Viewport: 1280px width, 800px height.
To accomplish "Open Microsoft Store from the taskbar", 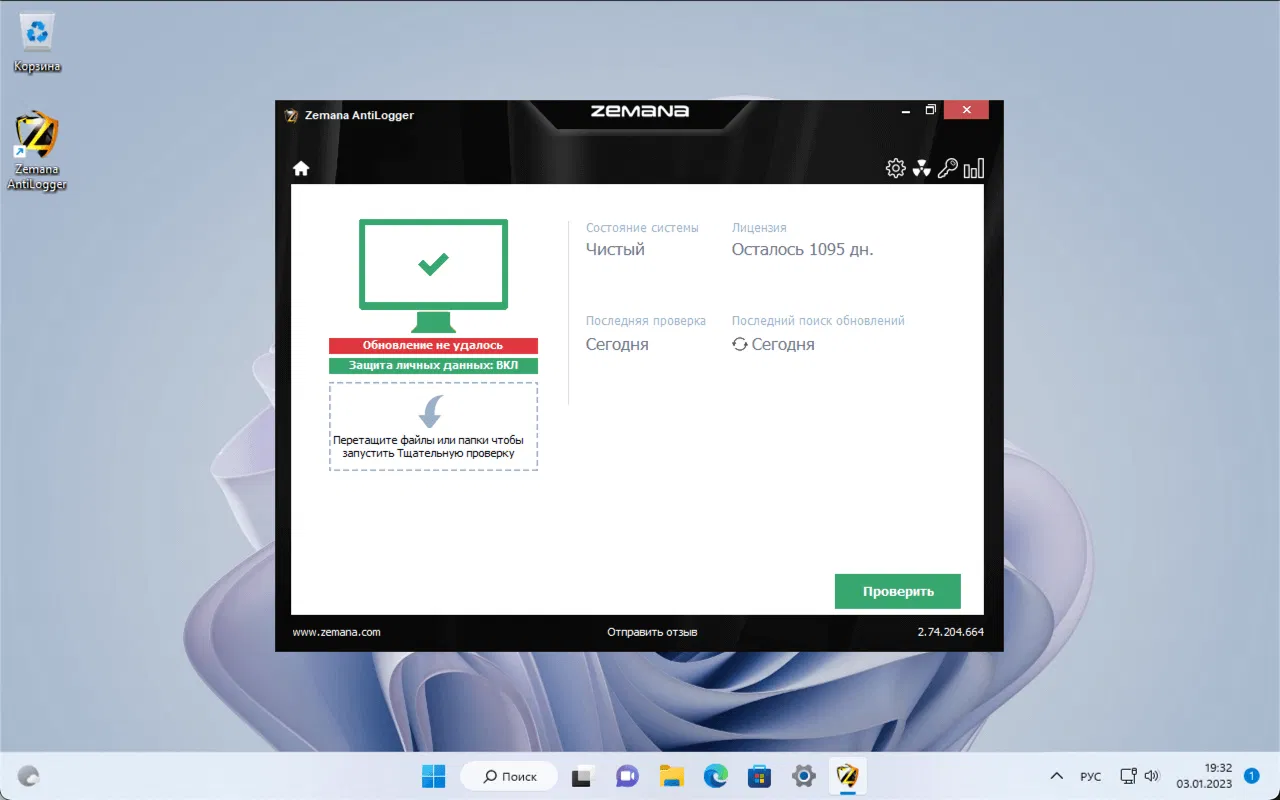I will coord(759,776).
